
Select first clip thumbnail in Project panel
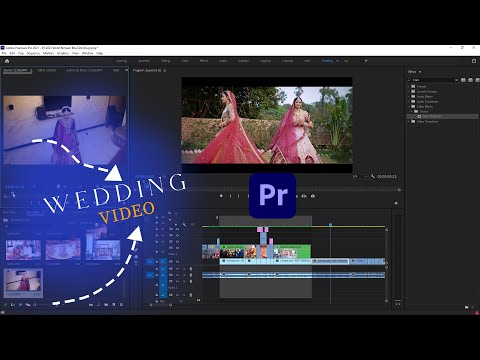23,250
